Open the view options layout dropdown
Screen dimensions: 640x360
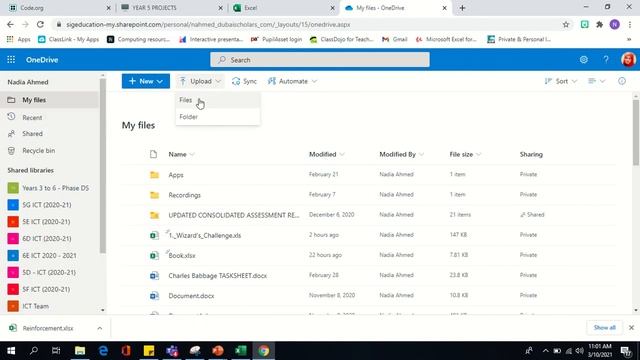pyautogui.click(x=596, y=81)
